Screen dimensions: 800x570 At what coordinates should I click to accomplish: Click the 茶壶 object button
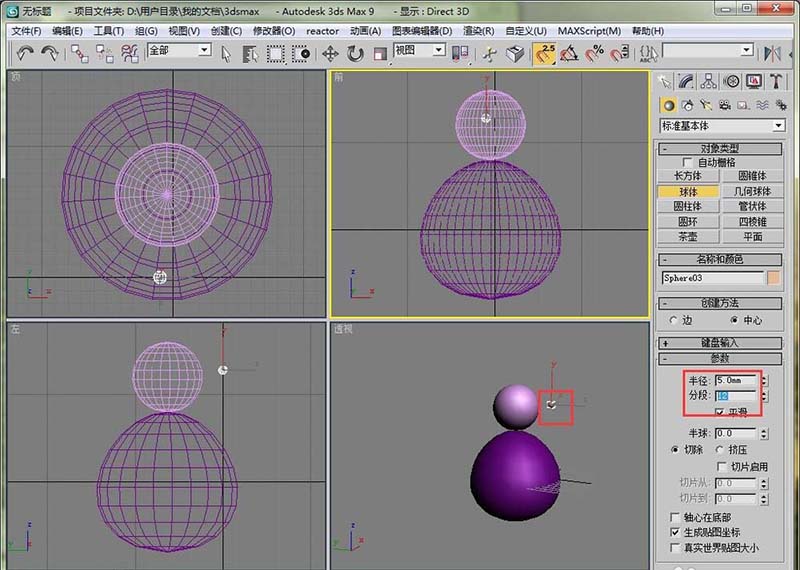[x=688, y=237]
